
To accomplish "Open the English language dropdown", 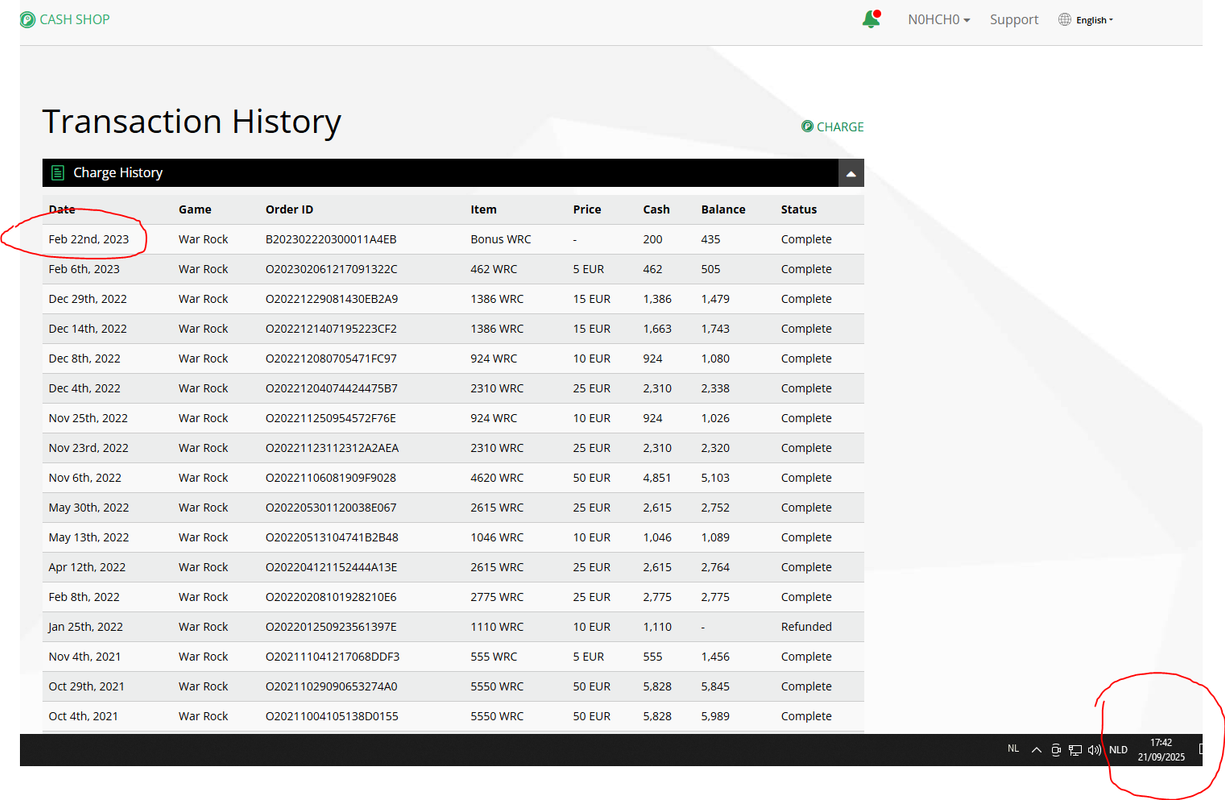I will click(1095, 20).
